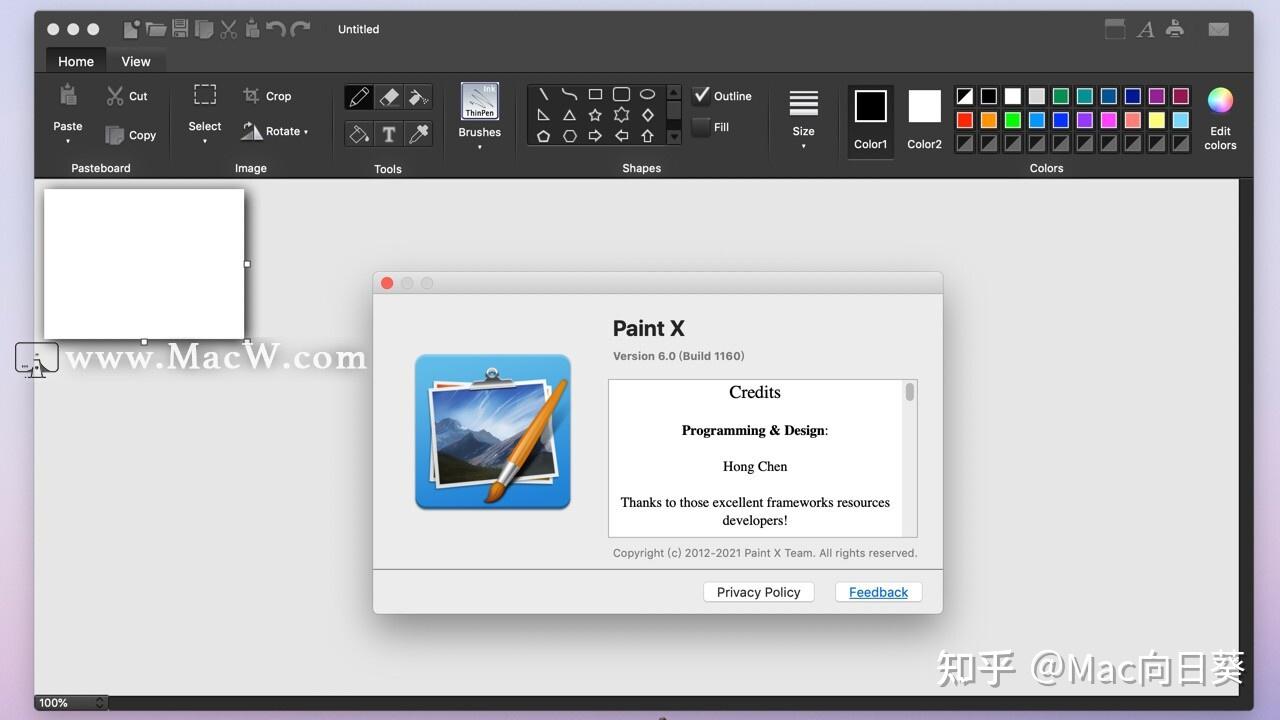Select the Eraser tool
Viewport: 1280px width, 720px height.
(389, 97)
